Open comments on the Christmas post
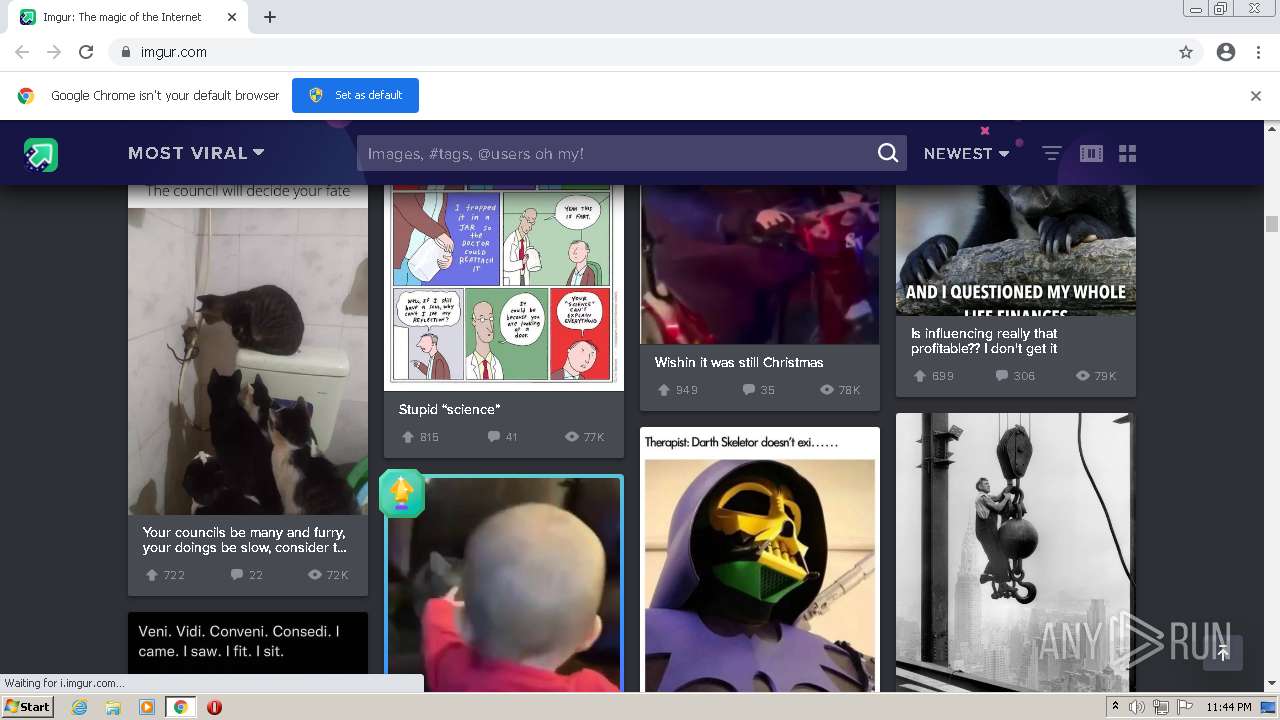This screenshot has width=1280, height=720. pyautogui.click(x=749, y=390)
